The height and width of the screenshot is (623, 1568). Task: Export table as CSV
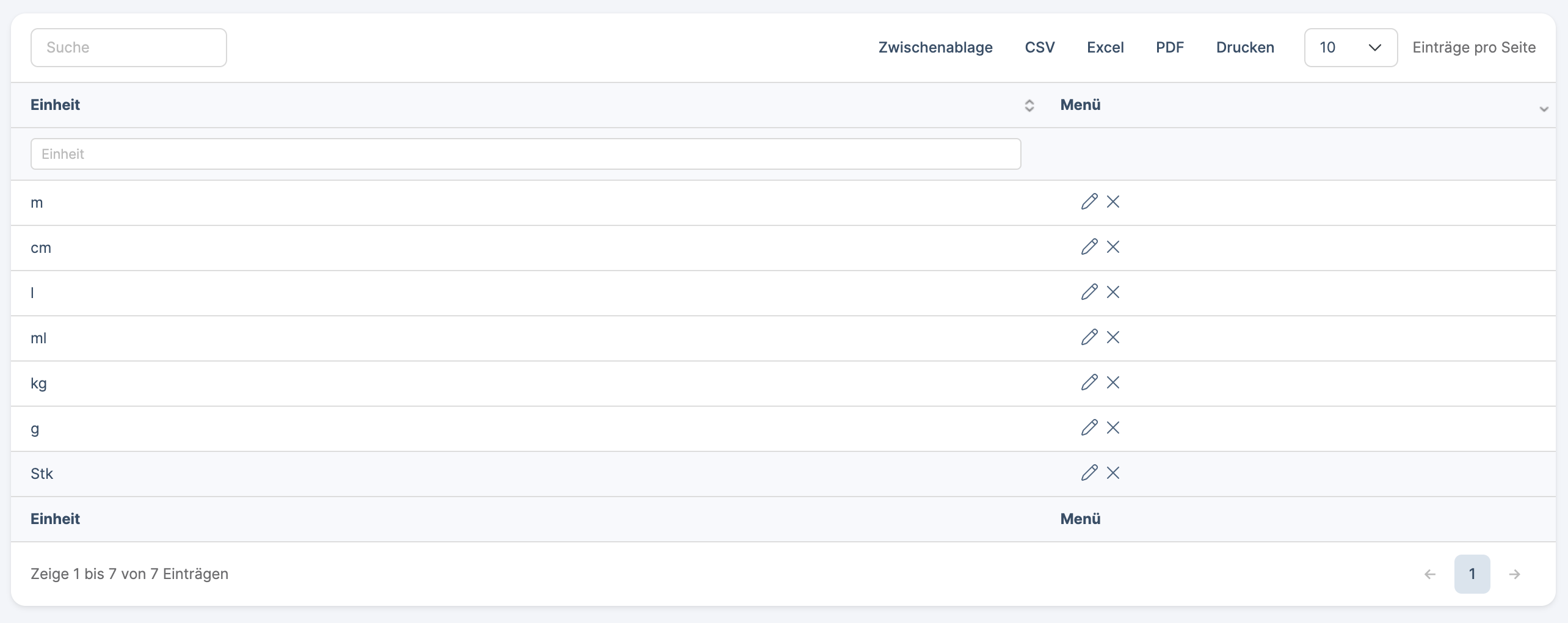pyautogui.click(x=1039, y=48)
